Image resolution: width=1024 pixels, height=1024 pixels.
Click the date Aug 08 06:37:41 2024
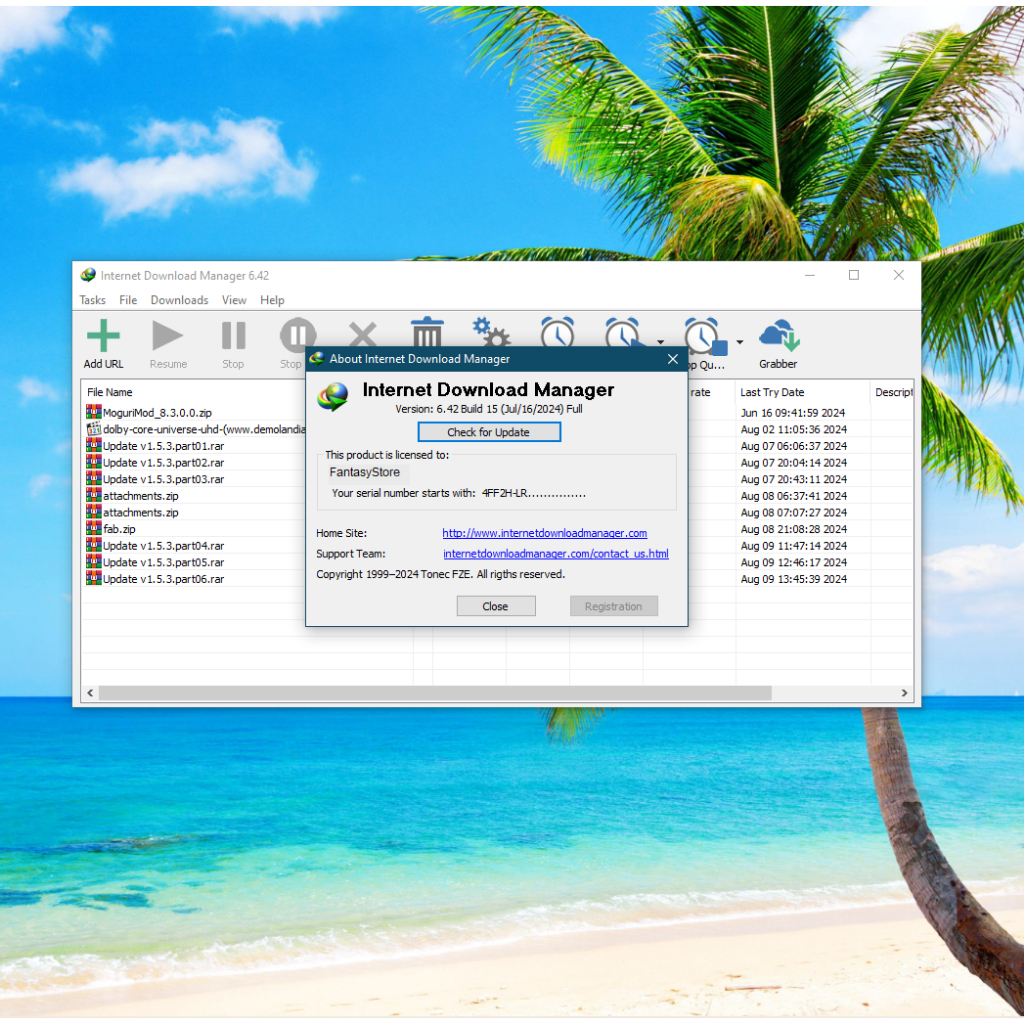coord(793,496)
